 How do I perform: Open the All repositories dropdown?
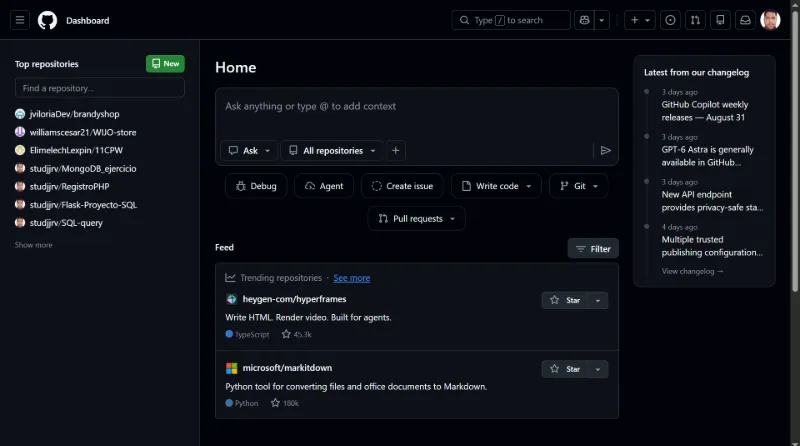coord(332,151)
